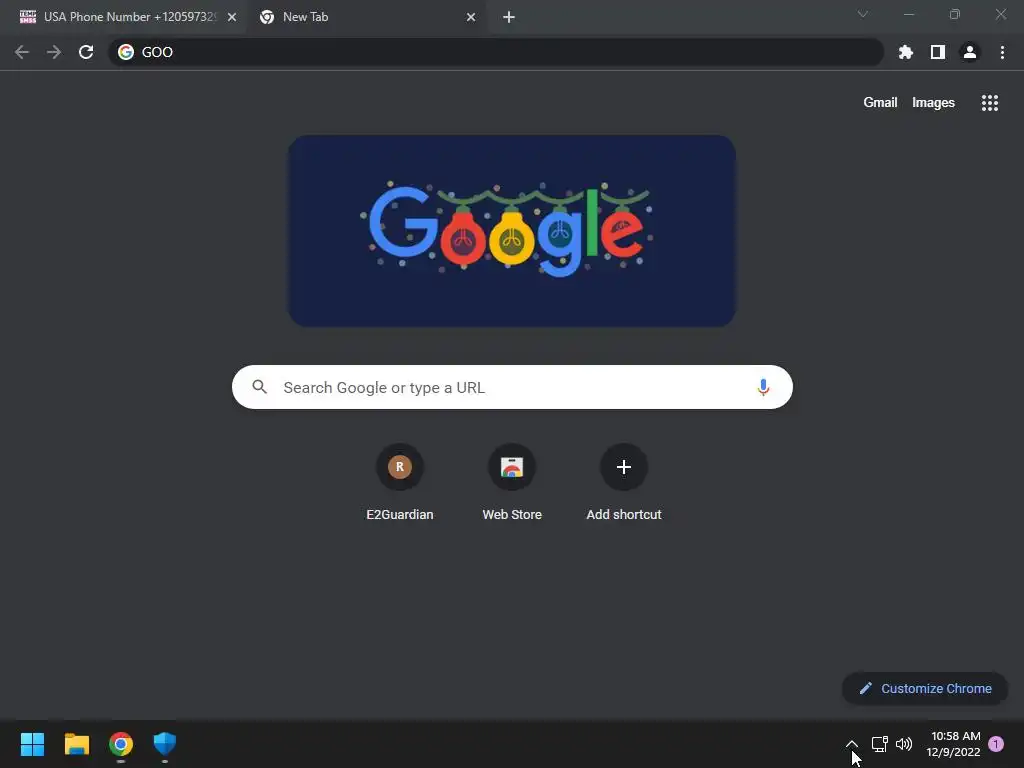Open the Google apps grid
1024x768 pixels.
[x=989, y=103]
